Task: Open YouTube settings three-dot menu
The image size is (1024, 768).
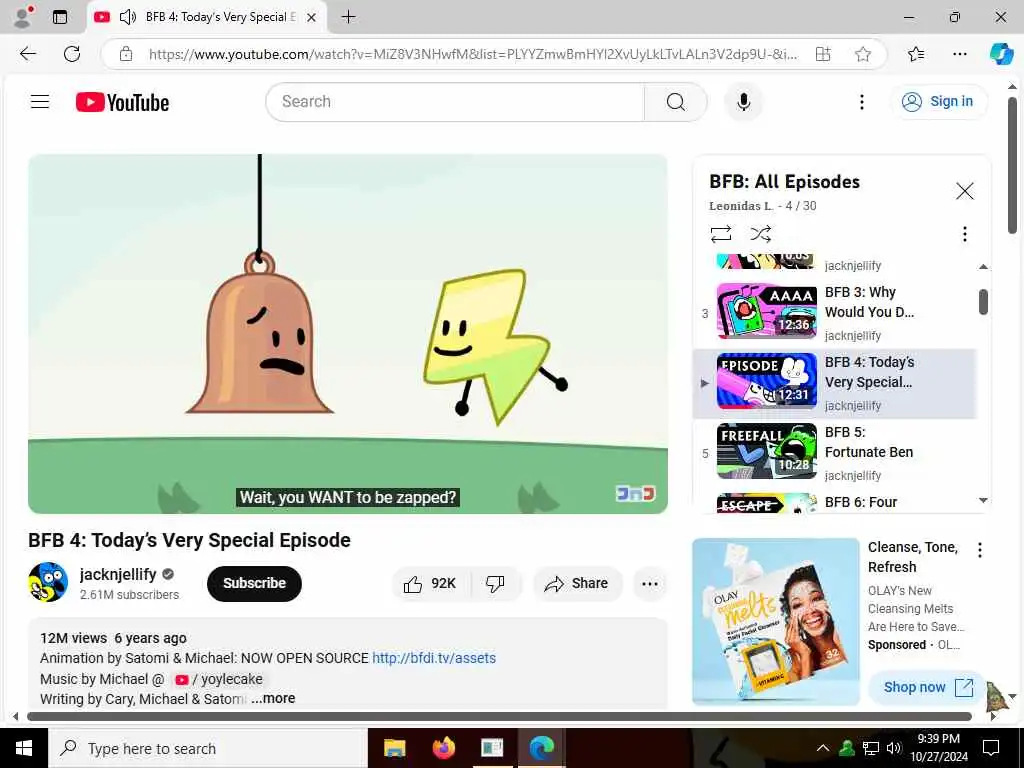Action: click(861, 102)
